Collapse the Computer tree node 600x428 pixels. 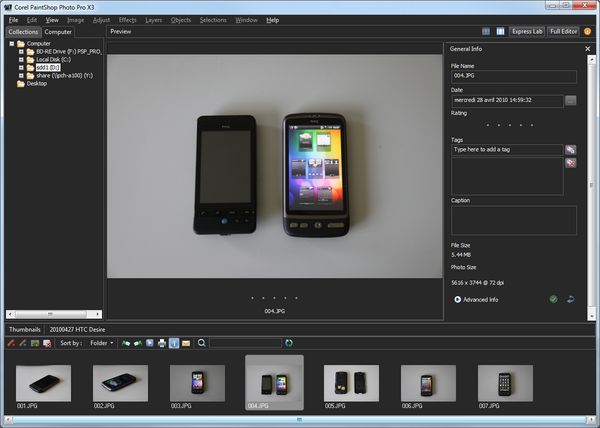click(11, 44)
